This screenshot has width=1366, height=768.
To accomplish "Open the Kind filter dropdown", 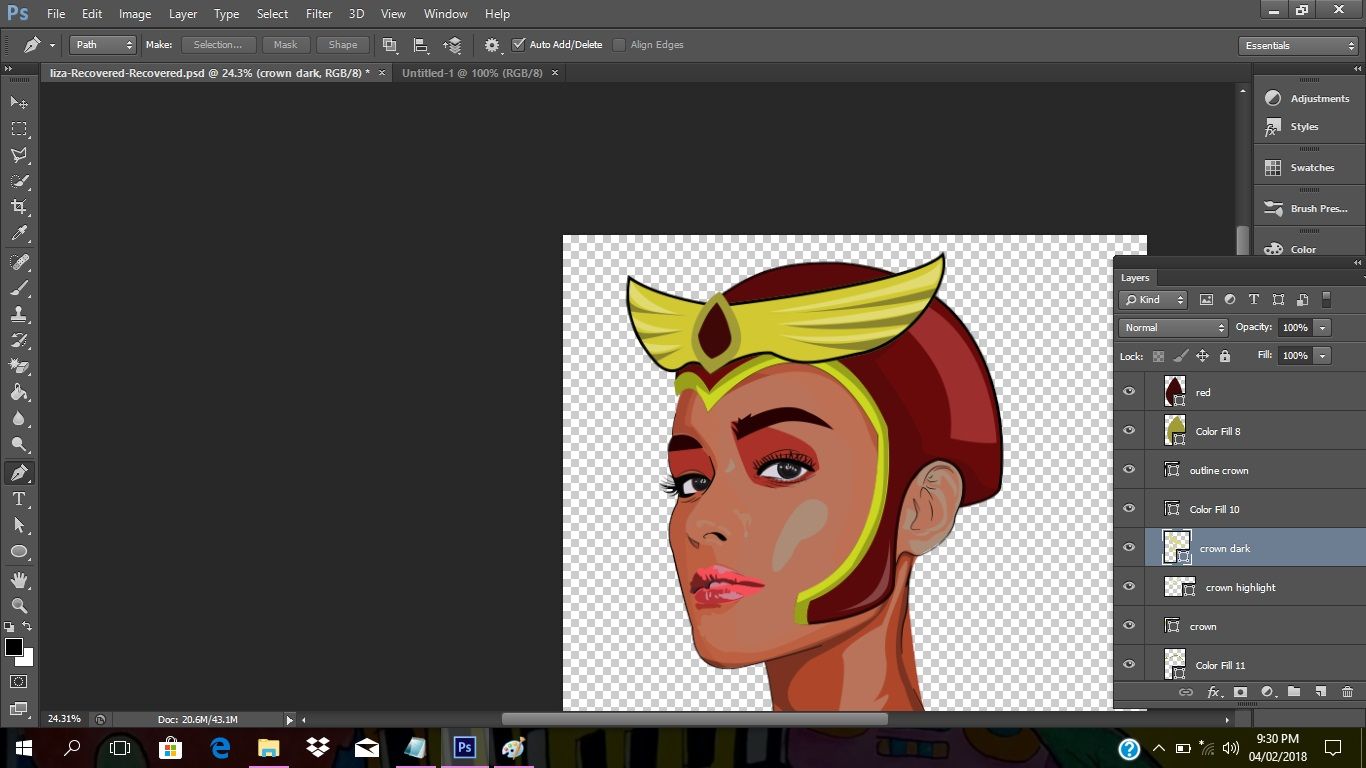I will click(x=1153, y=300).
